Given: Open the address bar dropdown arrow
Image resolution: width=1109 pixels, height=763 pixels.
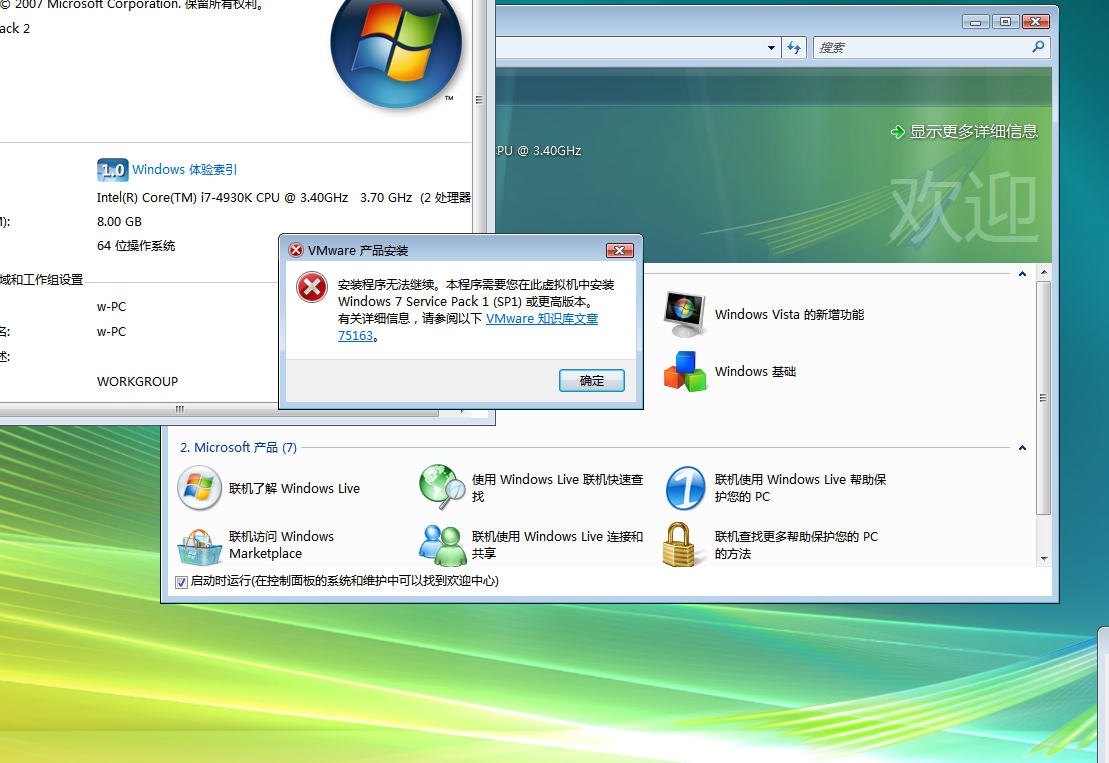Looking at the screenshot, I should tap(771, 48).
